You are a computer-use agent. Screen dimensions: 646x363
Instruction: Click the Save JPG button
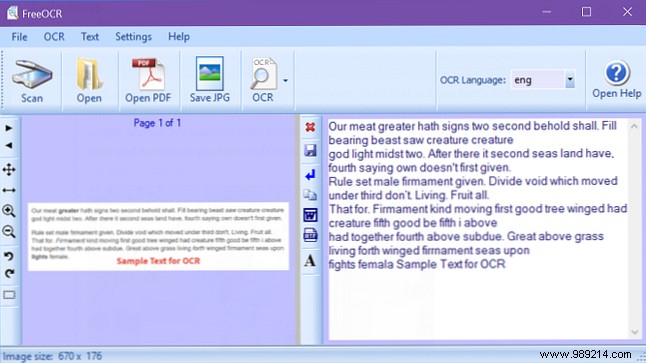210,81
